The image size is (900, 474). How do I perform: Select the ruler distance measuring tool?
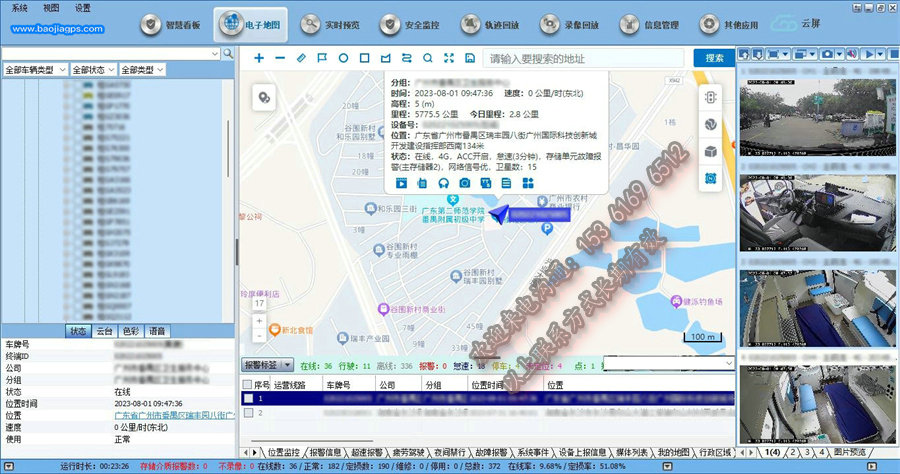[x=301, y=58]
